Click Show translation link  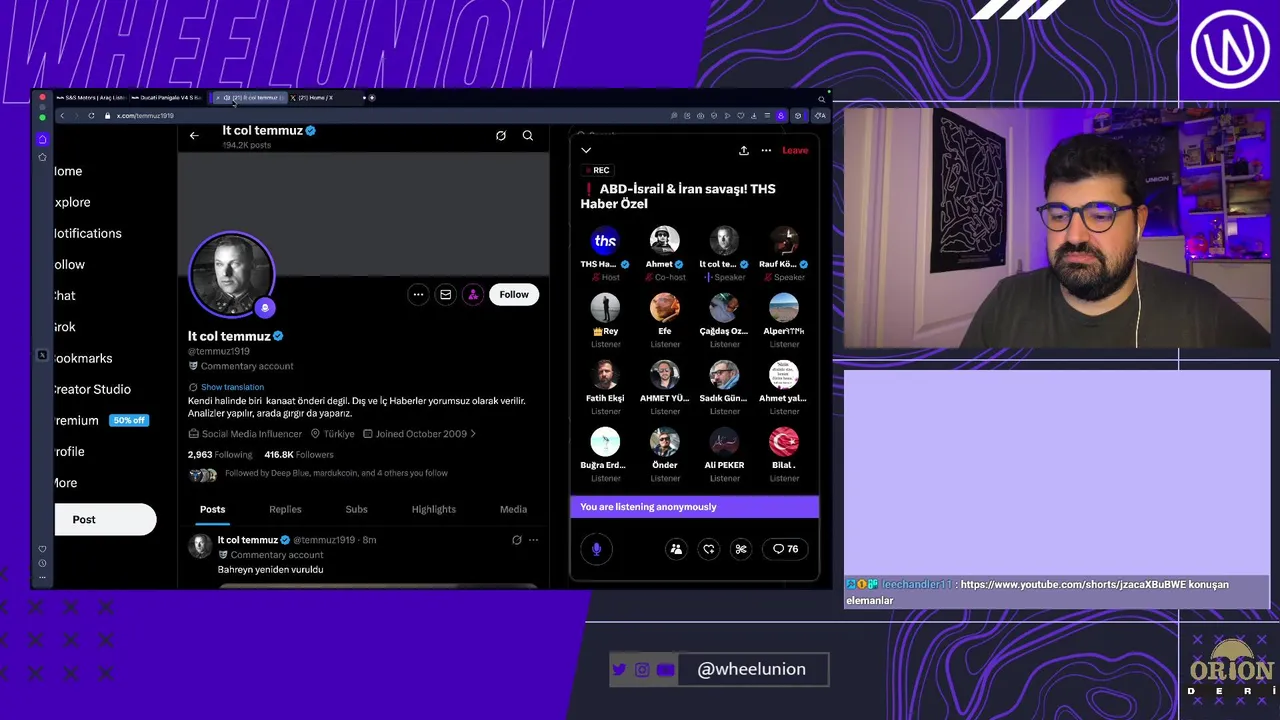pos(232,387)
